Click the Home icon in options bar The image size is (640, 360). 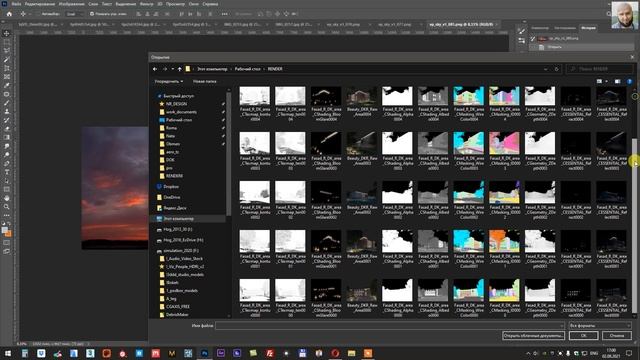click(9, 14)
